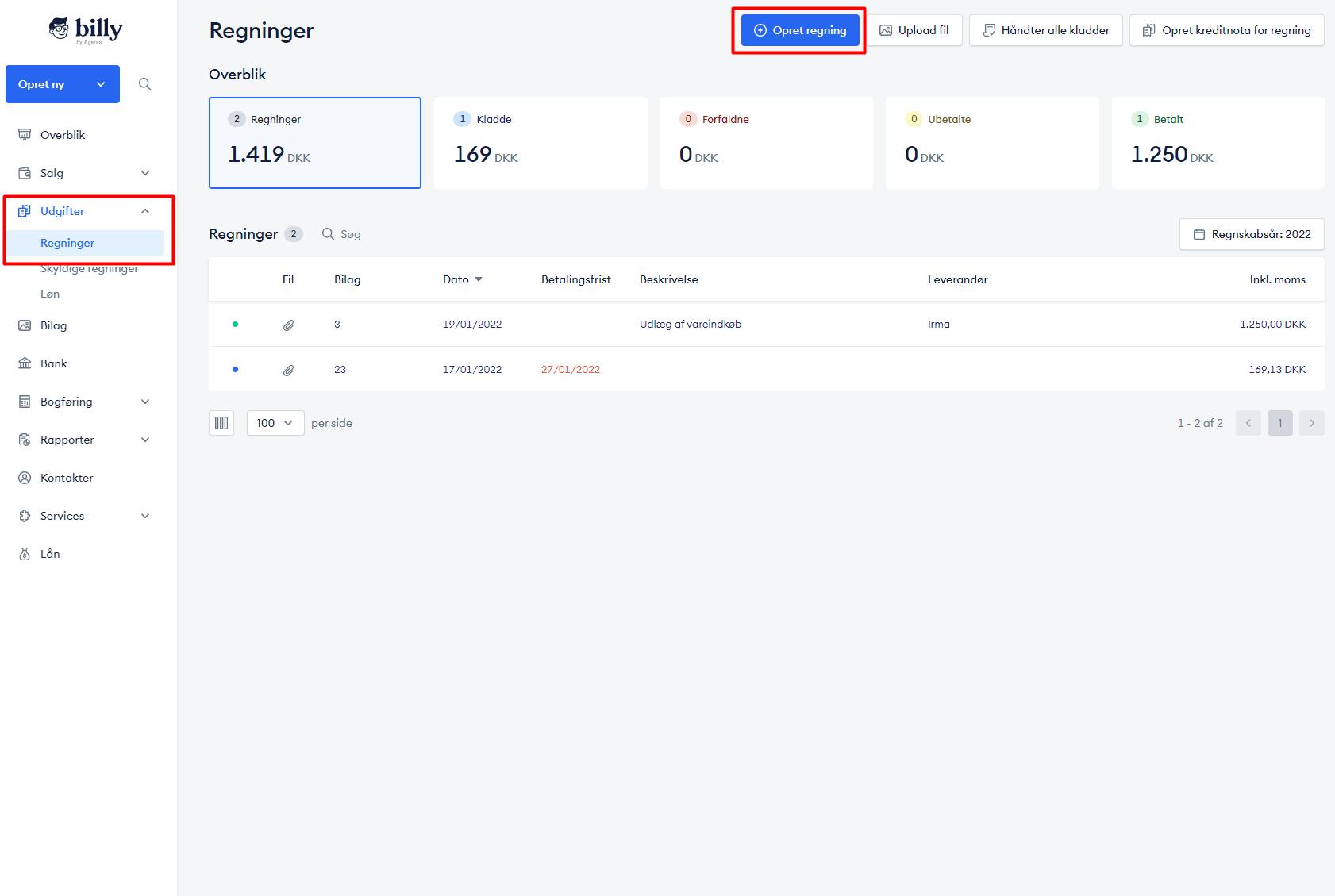
Task: Click the attachment paperclip for bilag 3
Action: [288, 325]
